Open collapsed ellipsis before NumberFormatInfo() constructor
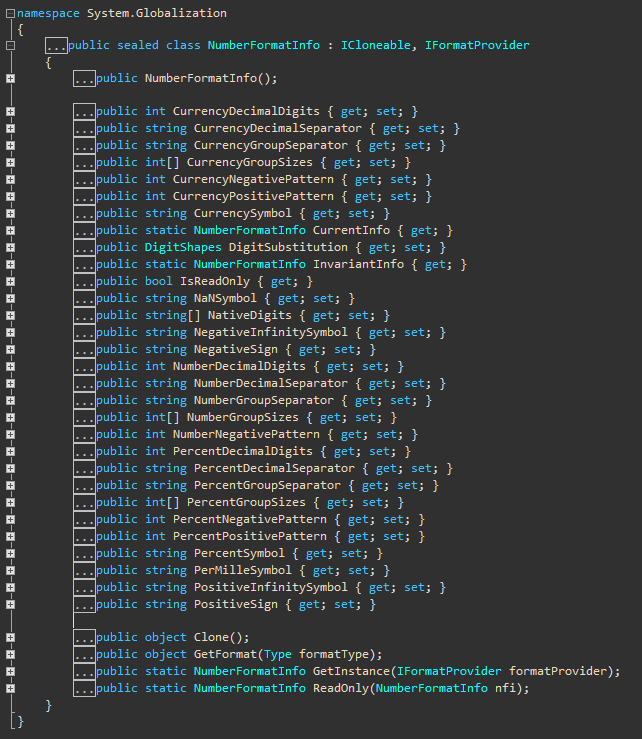Image resolution: width=642 pixels, height=739 pixels. [x=84, y=79]
